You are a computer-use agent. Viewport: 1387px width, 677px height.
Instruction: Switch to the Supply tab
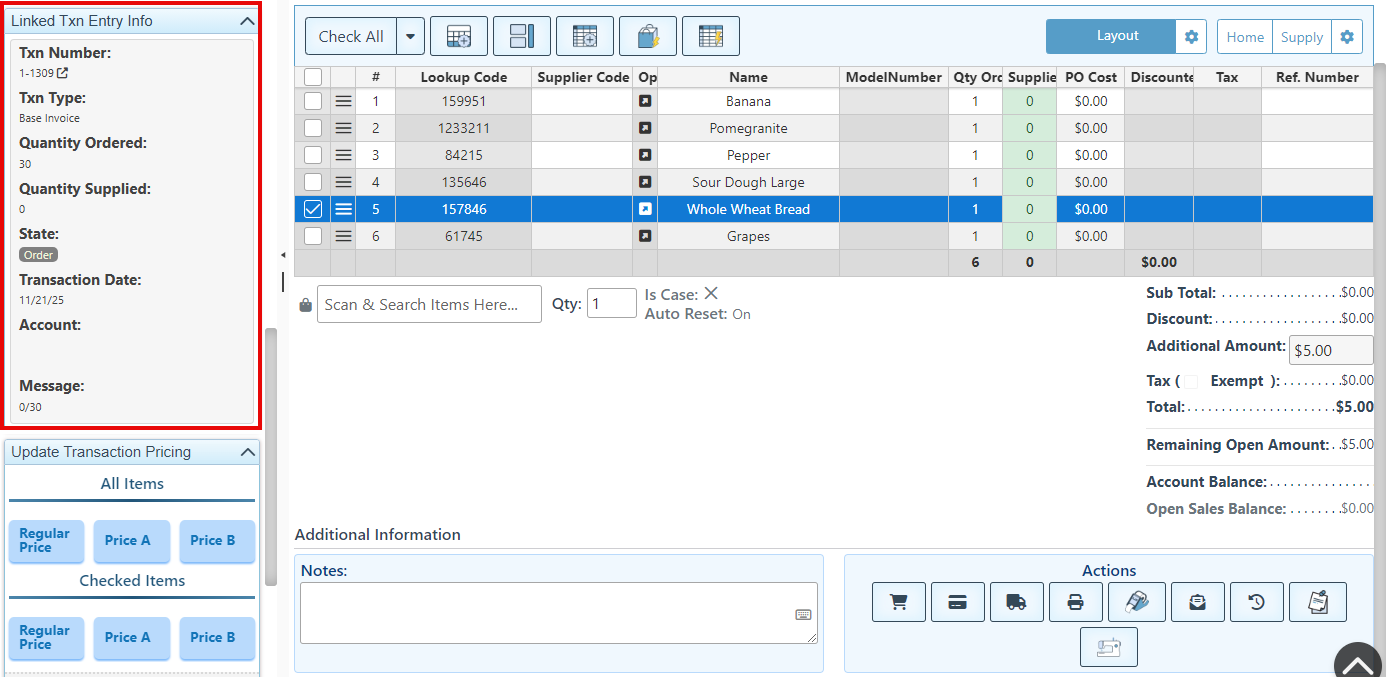pyautogui.click(x=1301, y=37)
